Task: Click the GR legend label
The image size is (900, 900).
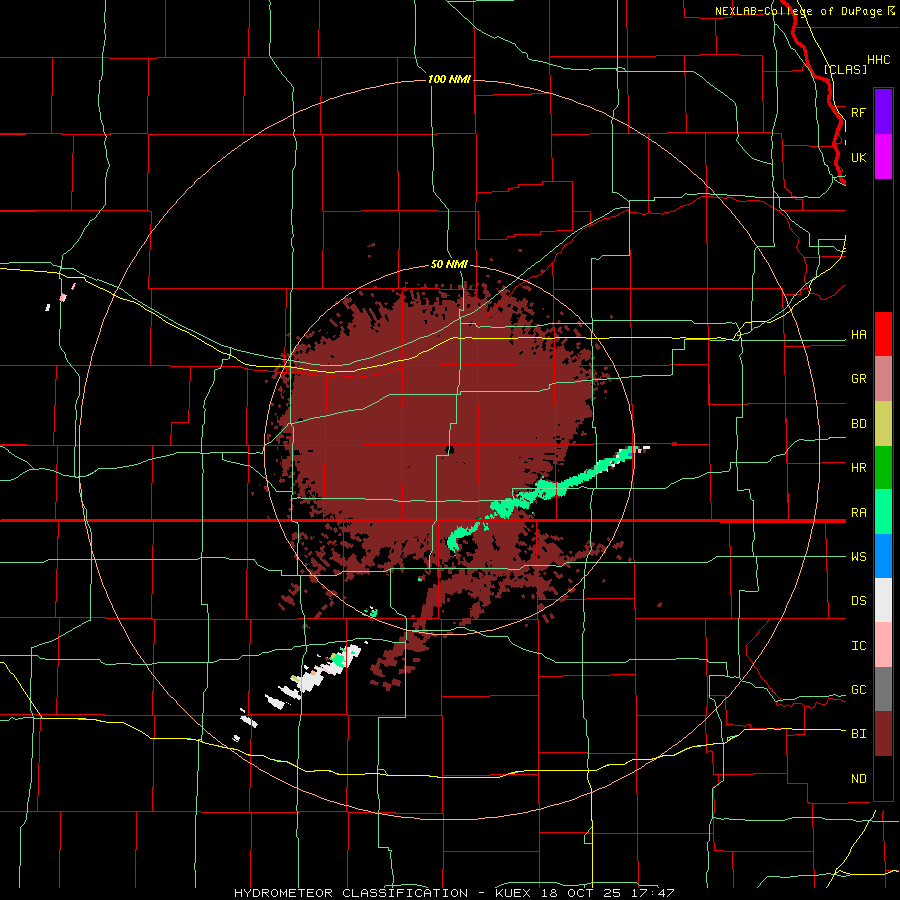Action: point(858,379)
